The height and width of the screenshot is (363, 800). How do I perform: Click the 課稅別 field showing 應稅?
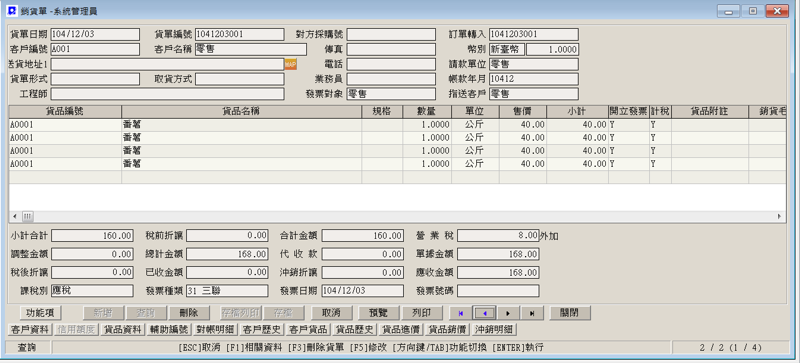[92, 291]
